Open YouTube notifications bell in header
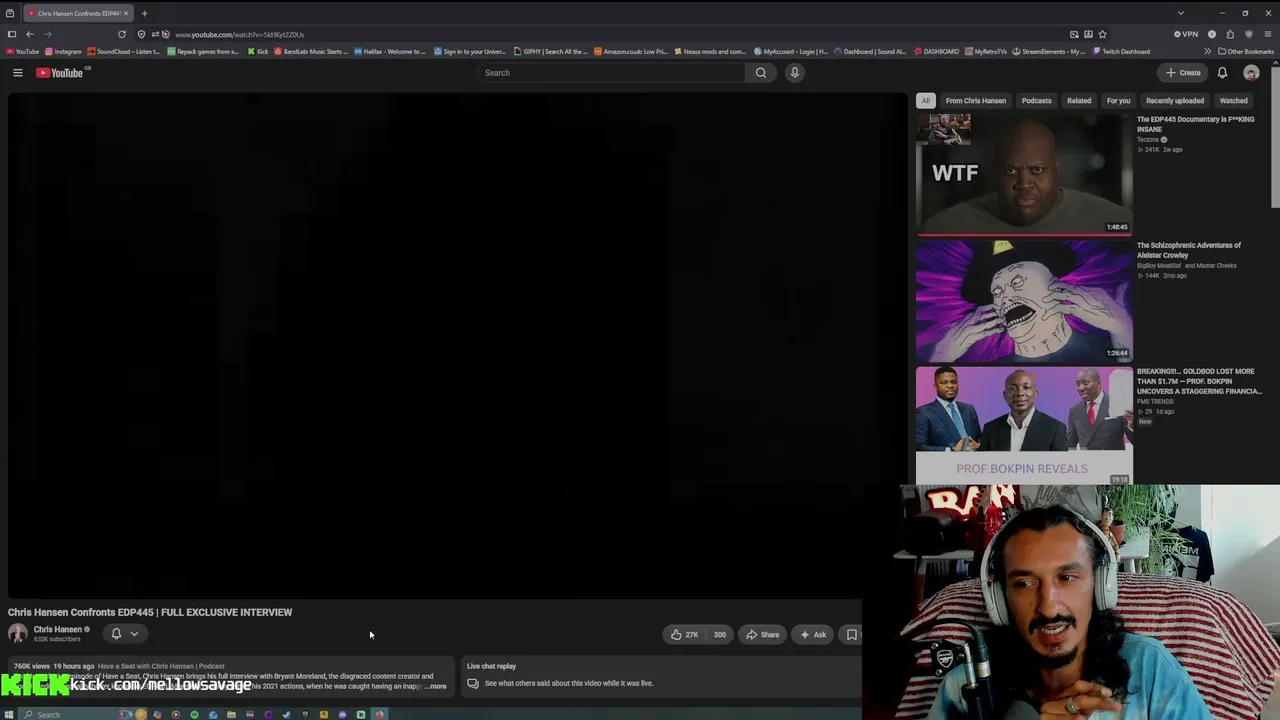Viewport: 1280px width, 720px height. pos(1222,73)
